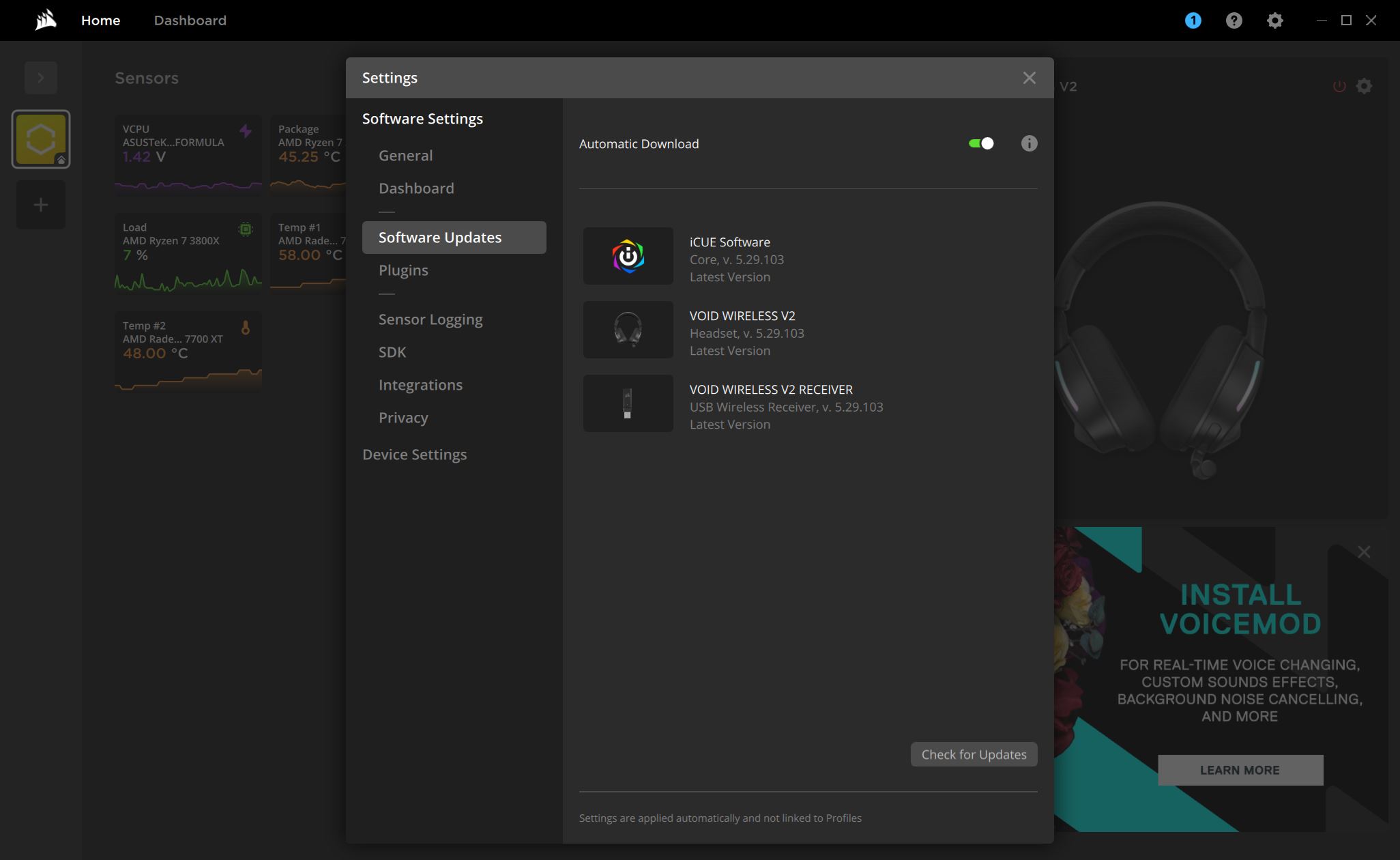Click the VCPU 1.42 V sensor card
1400x860 pixels.
(188, 156)
